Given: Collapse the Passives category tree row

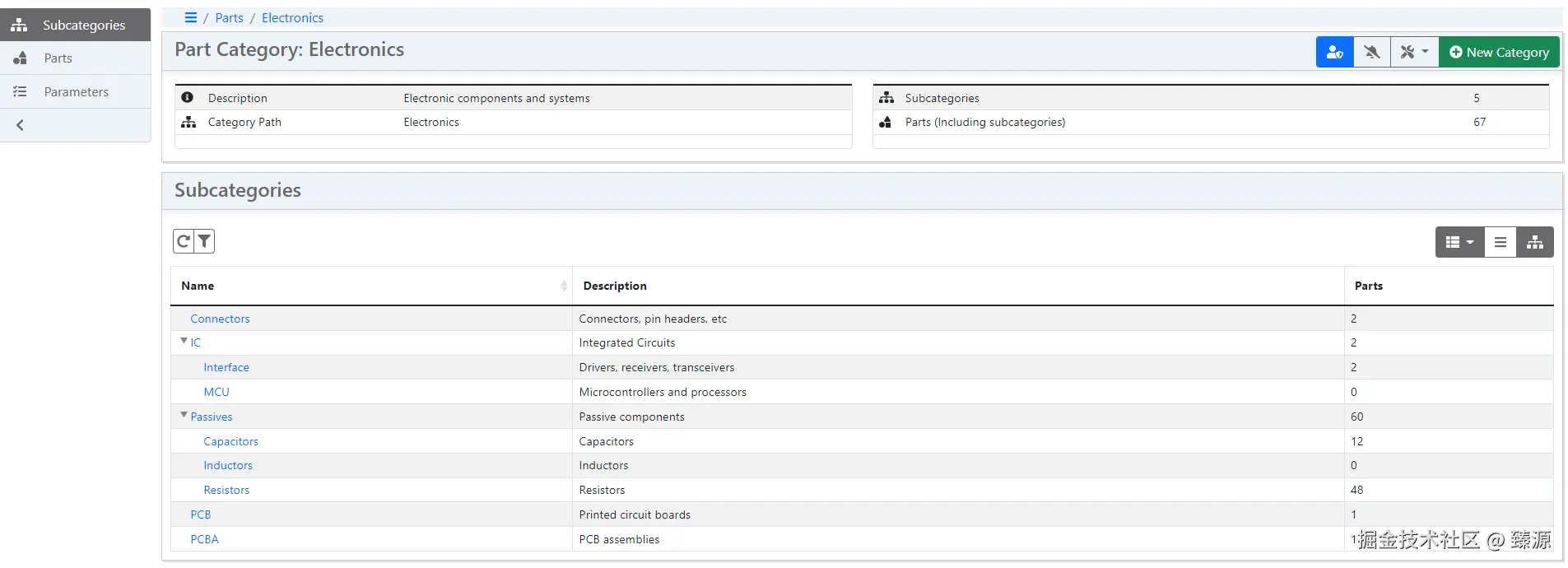Looking at the screenshot, I should point(184,415).
